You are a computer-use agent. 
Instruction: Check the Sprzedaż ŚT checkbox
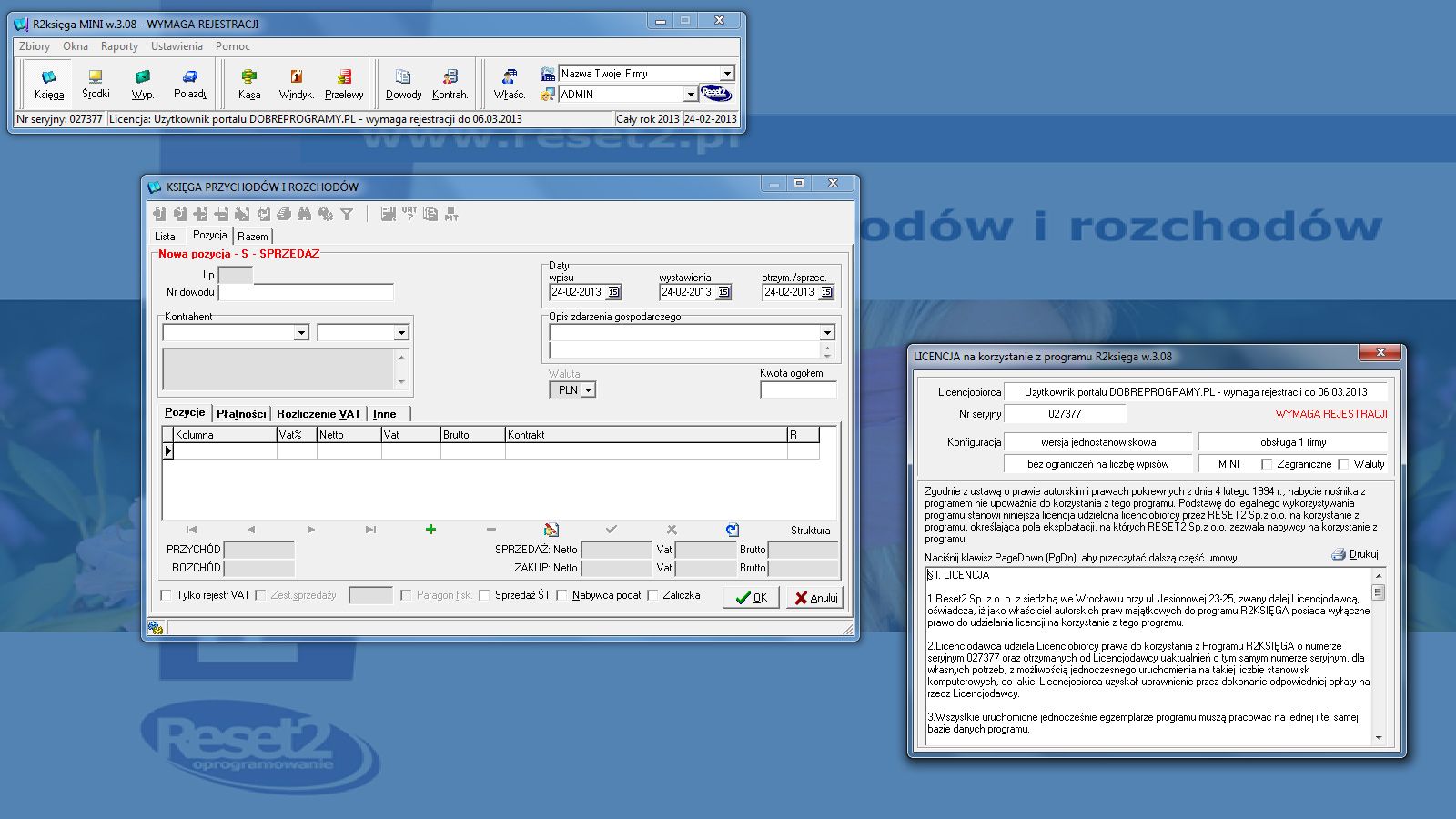pyautogui.click(x=484, y=595)
